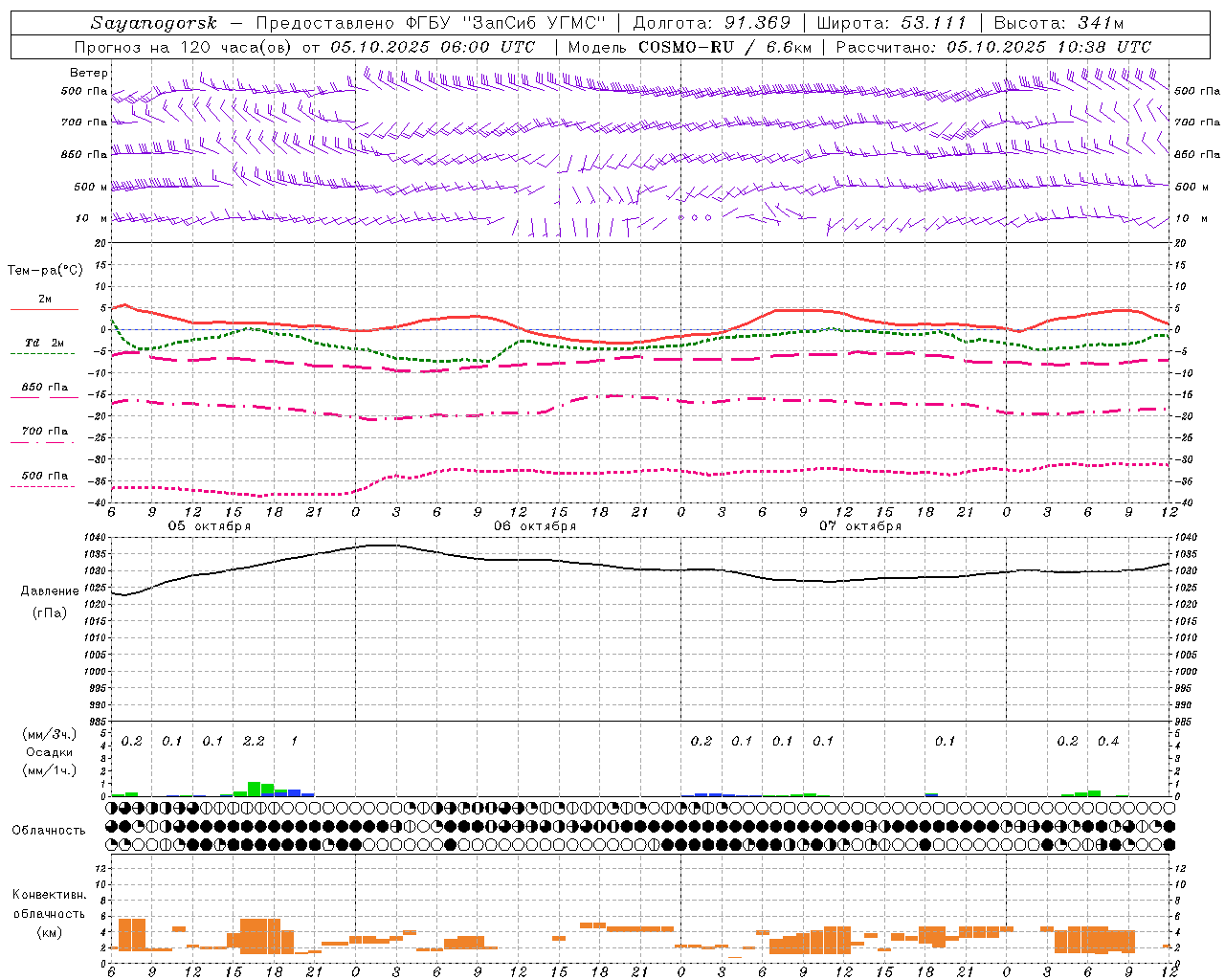Screen dimensions: 1225x980
Task: Select the "Конвективн." convective cloud label
Action: 50,895
